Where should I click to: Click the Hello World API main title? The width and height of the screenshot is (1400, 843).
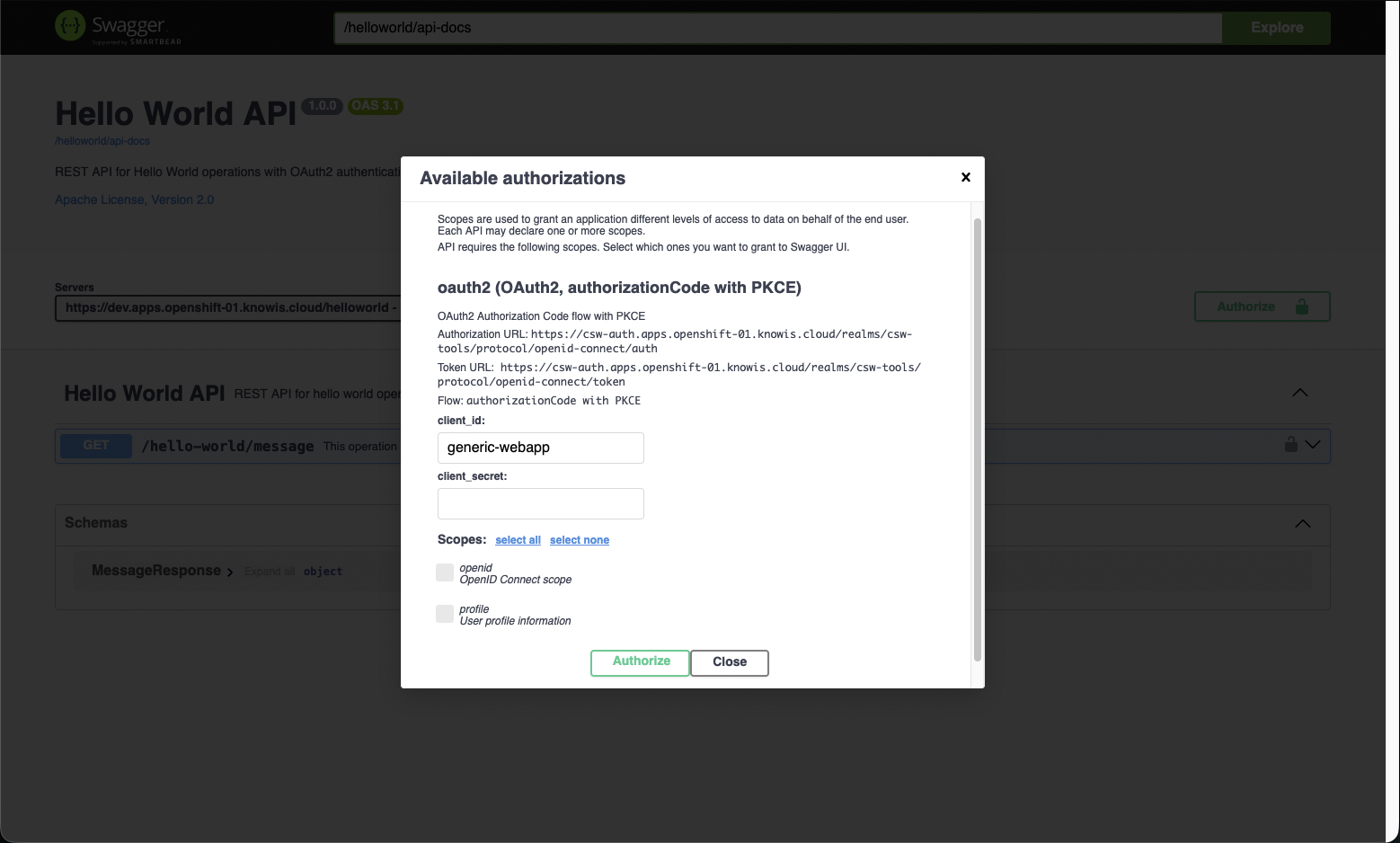[176, 114]
